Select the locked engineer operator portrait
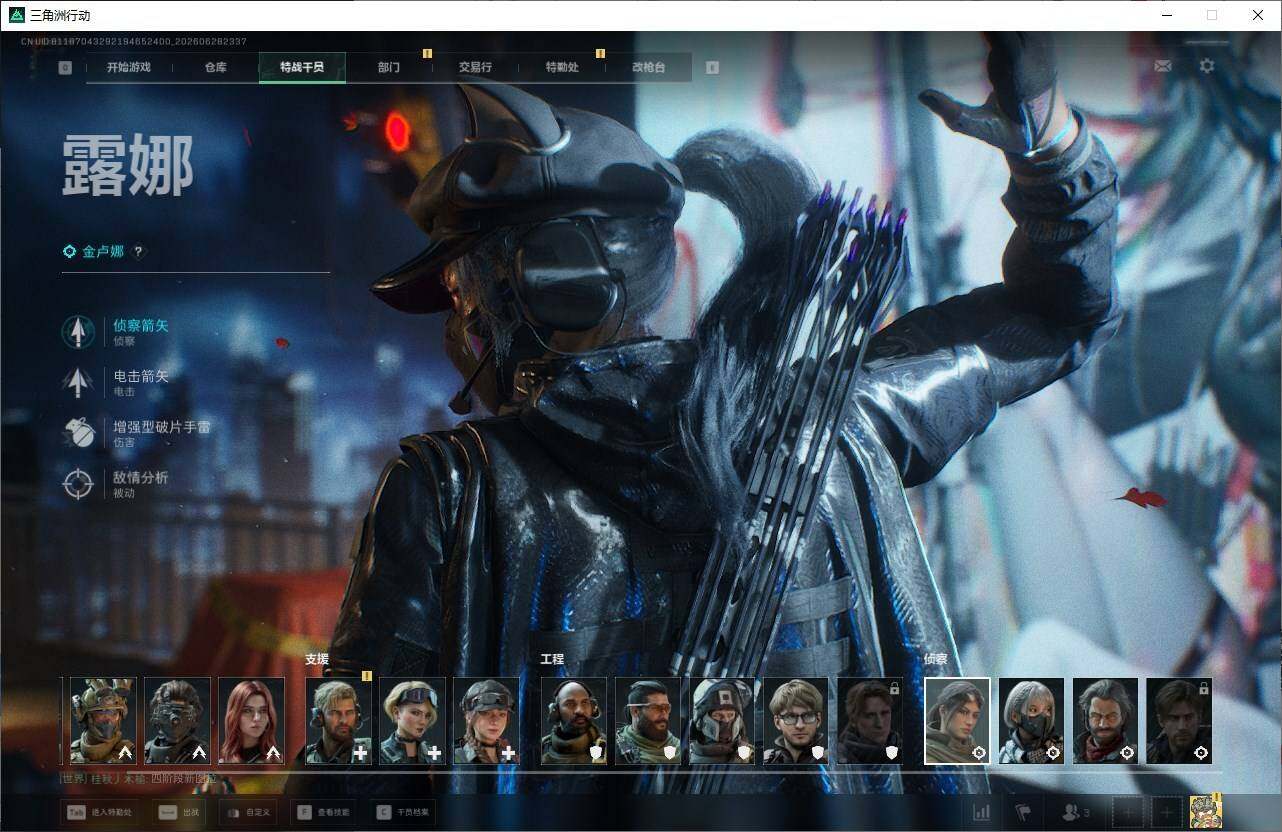 coord(869,721)
